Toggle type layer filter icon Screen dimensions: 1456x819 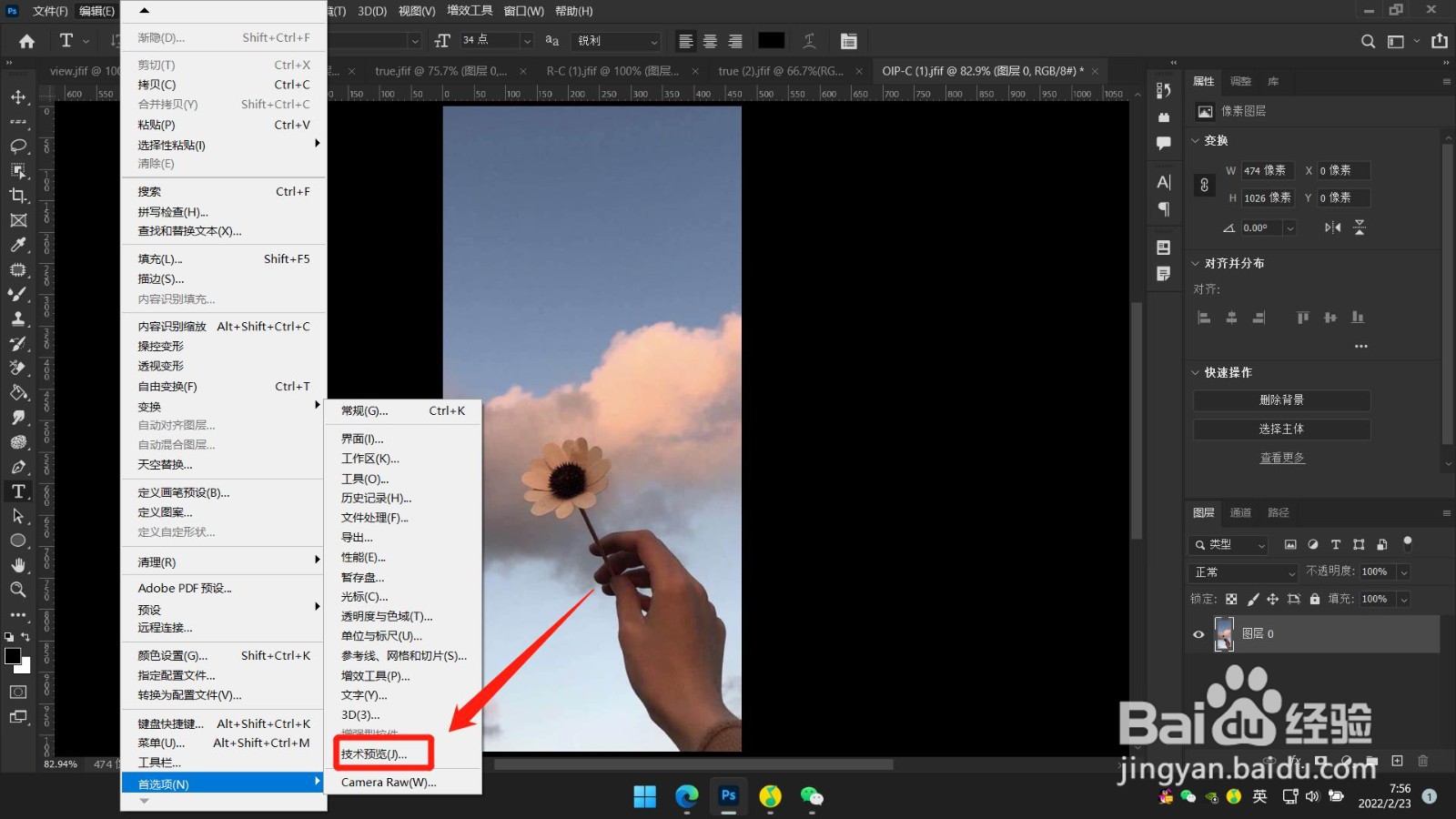click(1336, 545)
